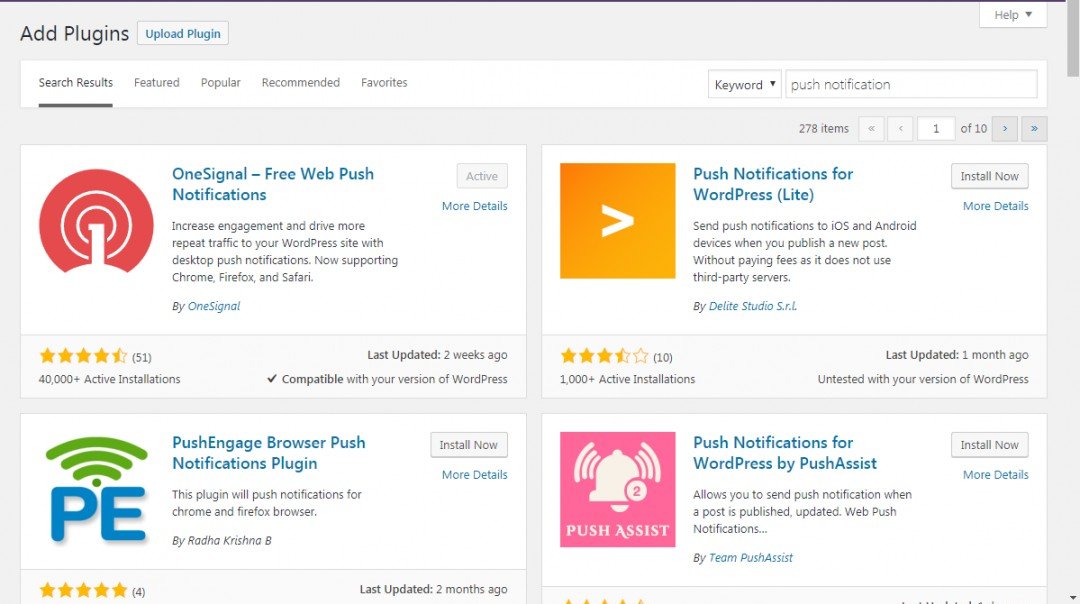The height and width of the screenshot is (604, 1080).
Task: Click the Upload Plugin button
Action: (183, 33)
